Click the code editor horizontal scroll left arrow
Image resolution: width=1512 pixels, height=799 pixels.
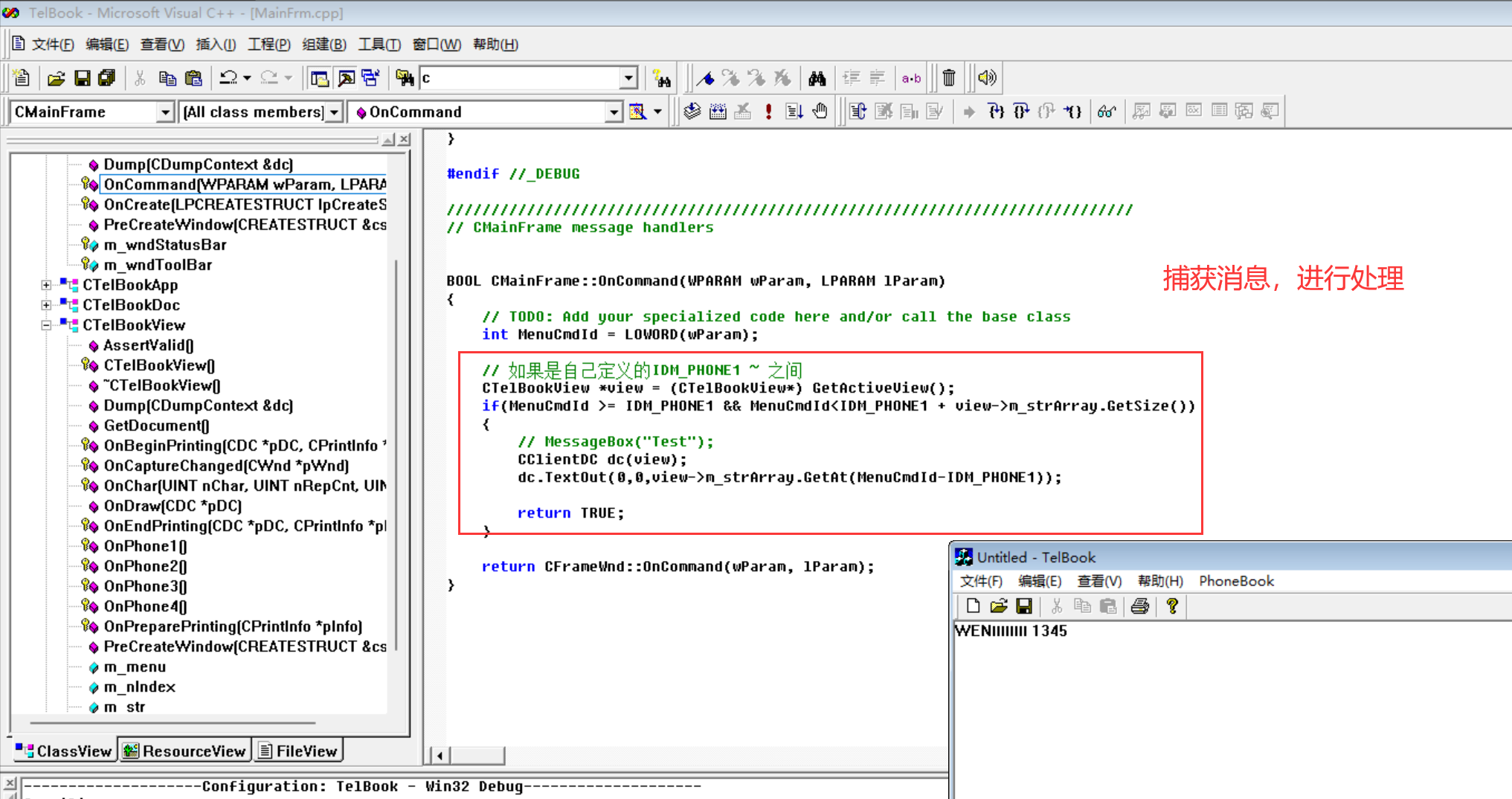pos(440,756)
